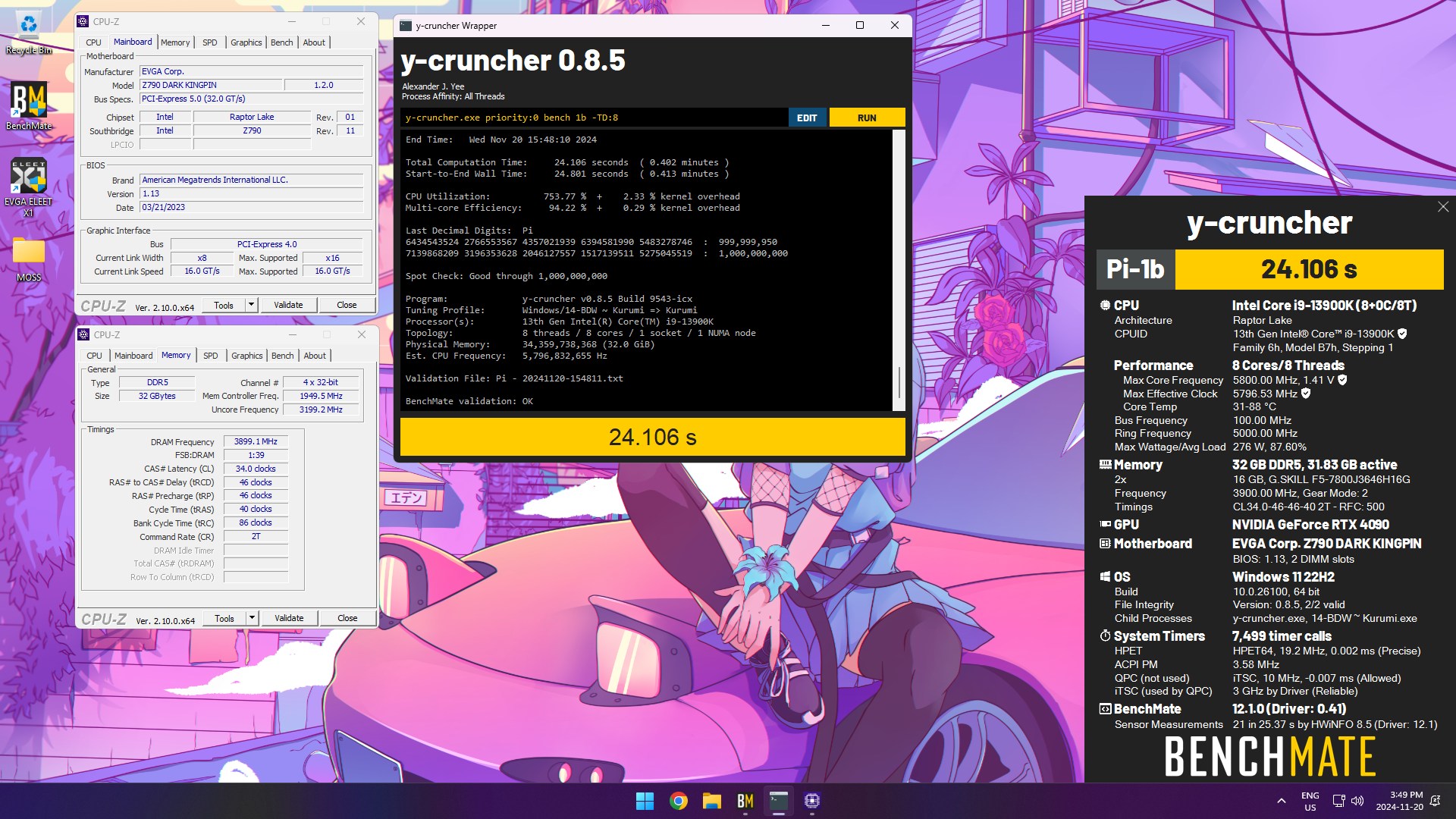Open the volume tray icon

pos(1357,801)
